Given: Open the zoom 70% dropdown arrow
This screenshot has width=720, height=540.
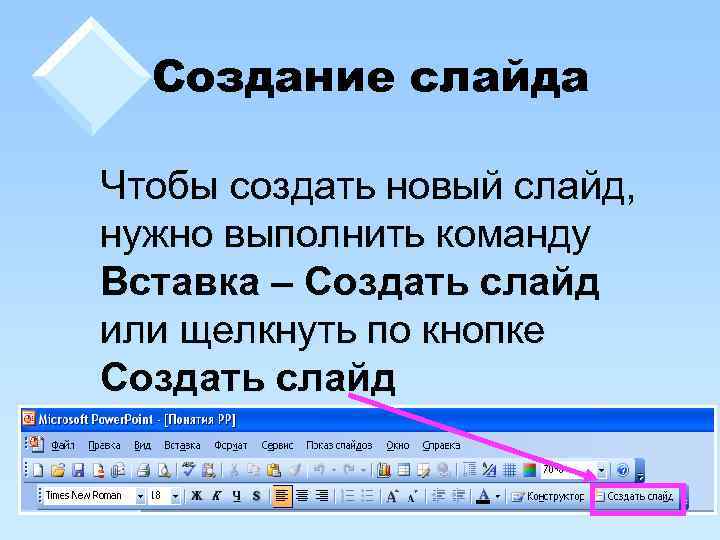Looking at the screenshot, I should [601, 470].
